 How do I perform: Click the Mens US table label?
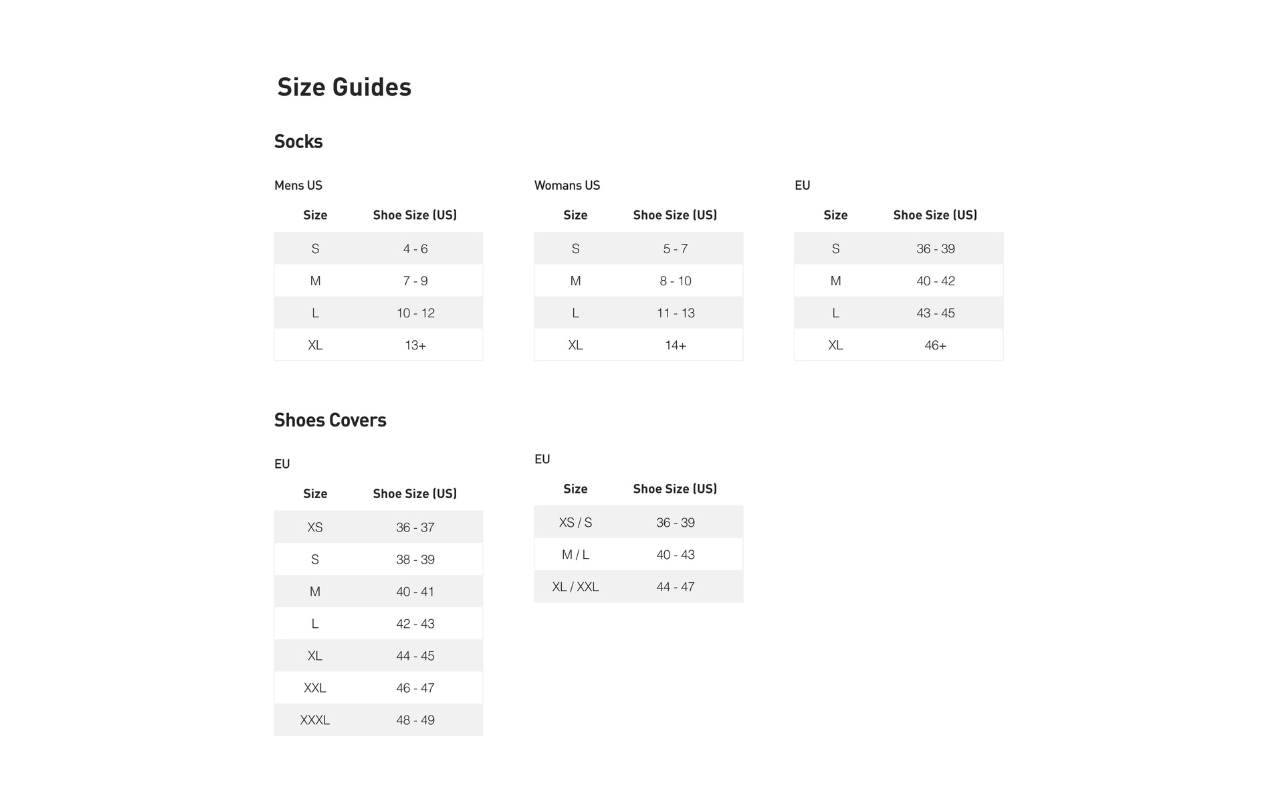298,185
